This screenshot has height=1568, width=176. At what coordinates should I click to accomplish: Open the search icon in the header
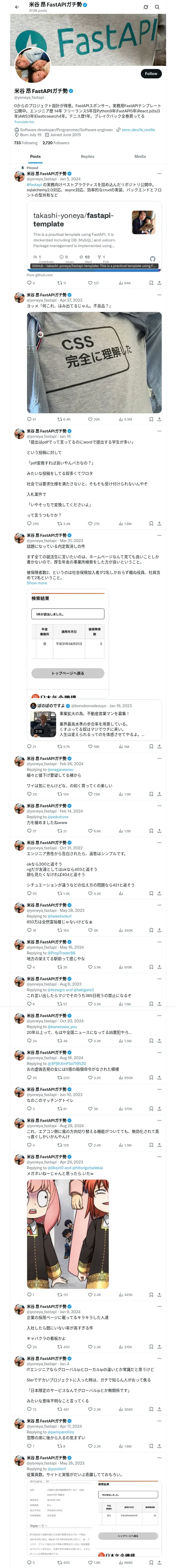tap(157, 7)
